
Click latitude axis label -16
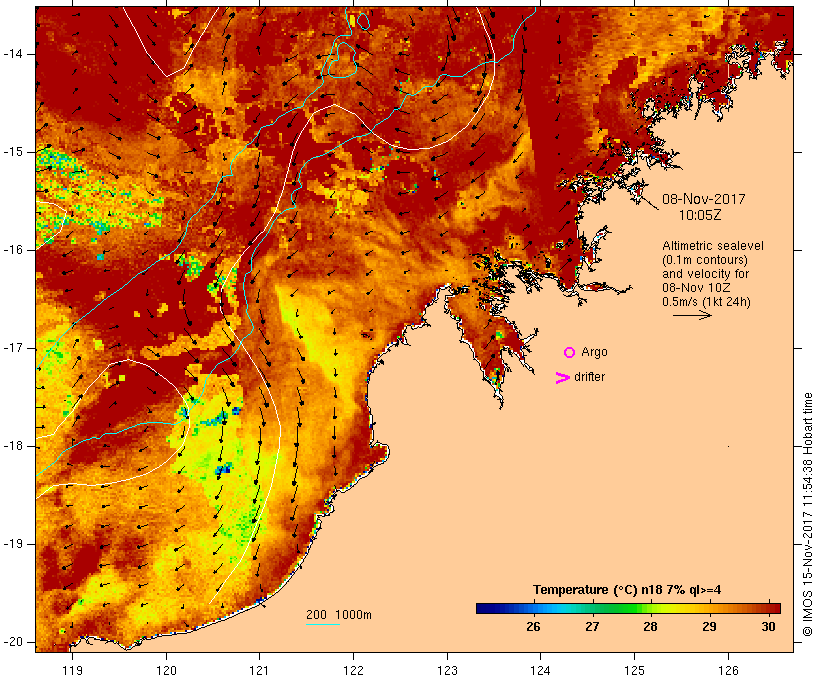[x=13, y=250]
